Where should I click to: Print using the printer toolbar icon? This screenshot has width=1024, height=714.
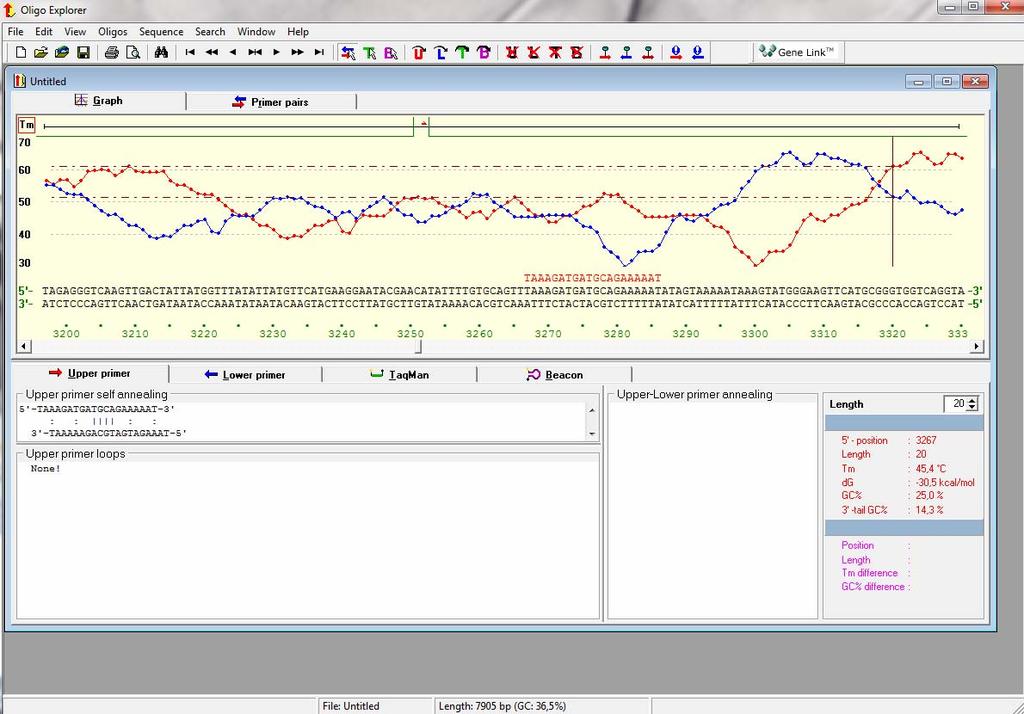pyautogui.click(x=112, y=52)
